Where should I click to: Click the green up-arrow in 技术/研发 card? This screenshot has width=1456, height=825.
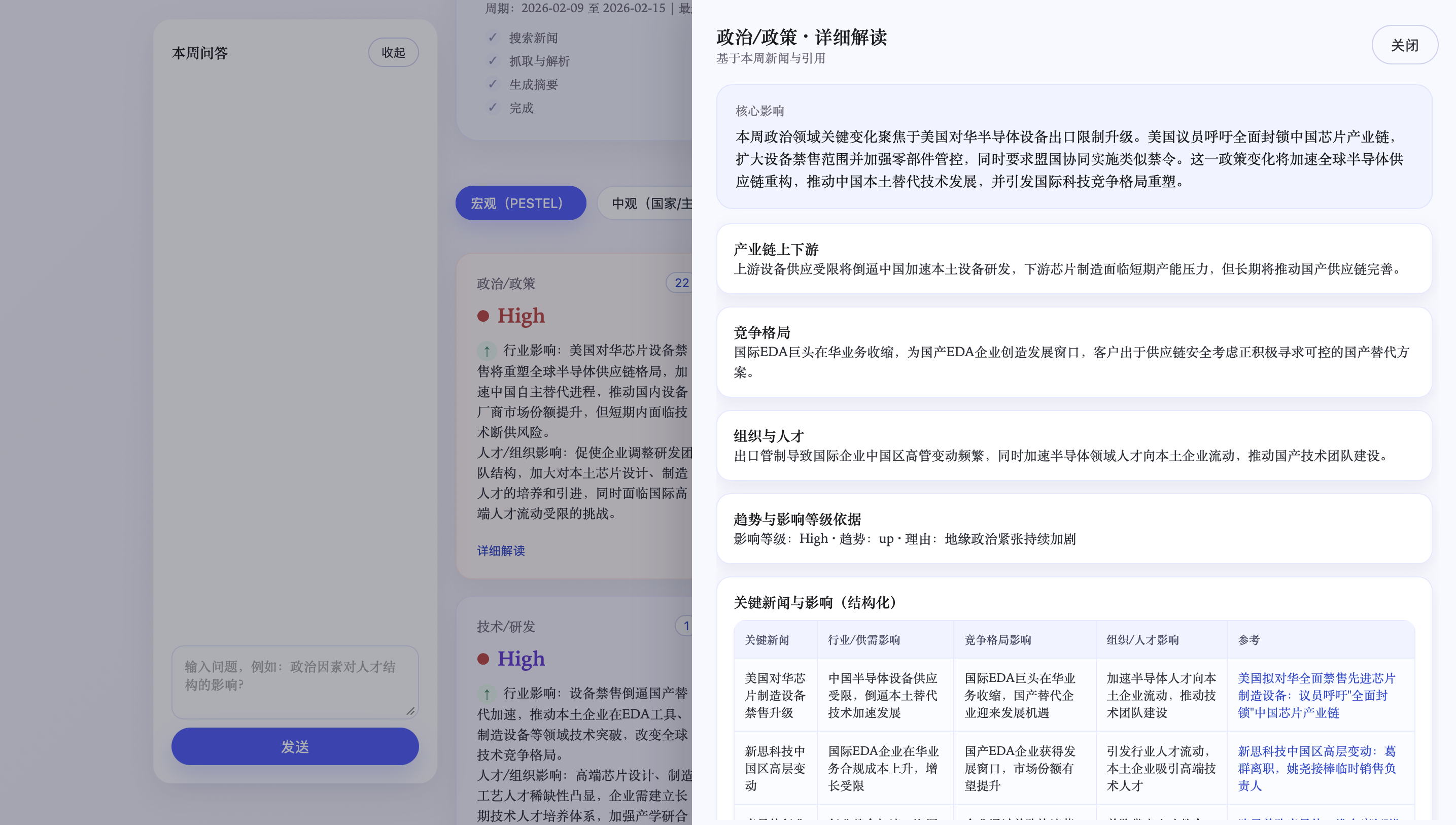(x=486, y=693)
